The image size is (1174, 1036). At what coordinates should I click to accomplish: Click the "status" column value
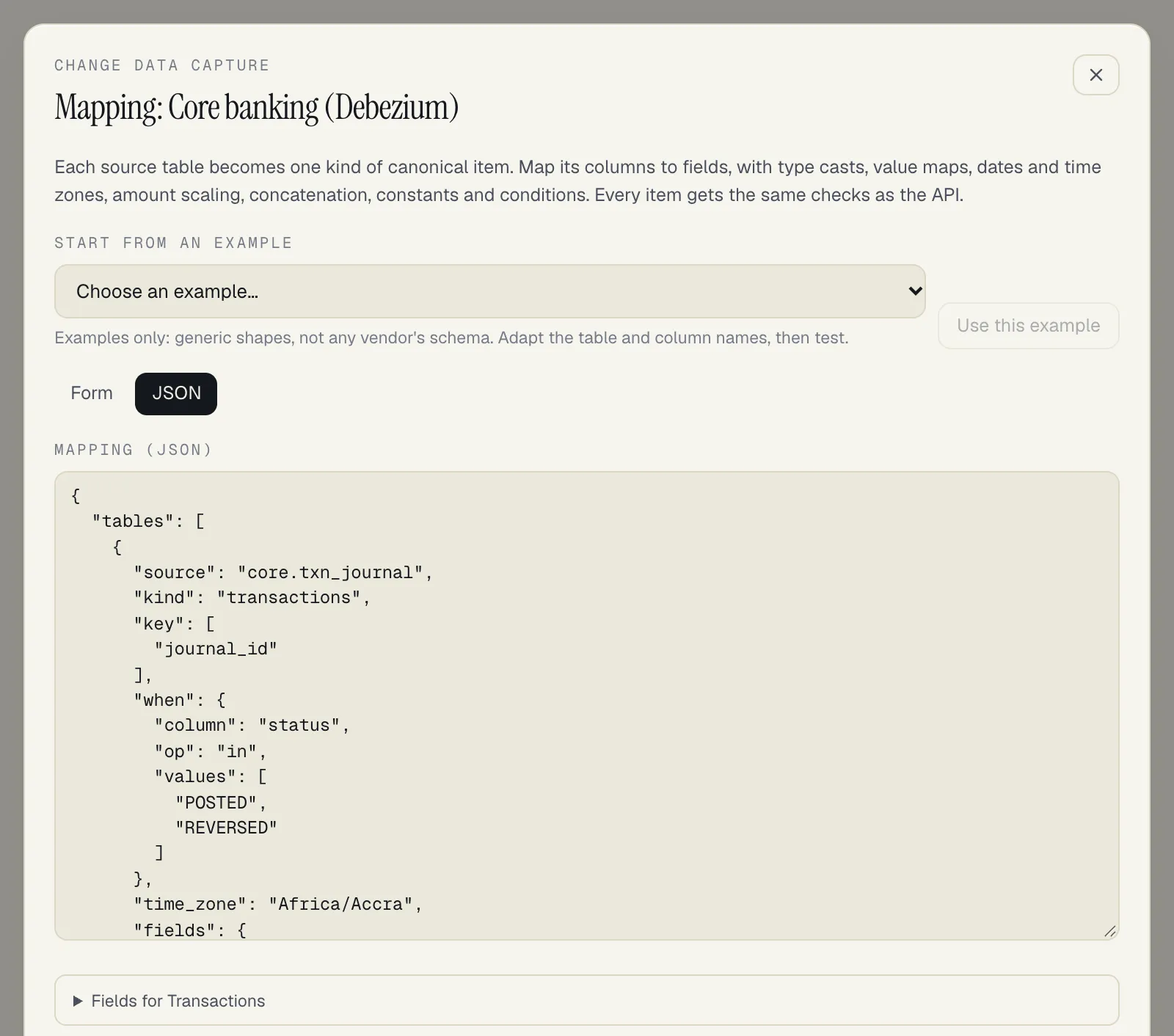(x=299, y=726)
